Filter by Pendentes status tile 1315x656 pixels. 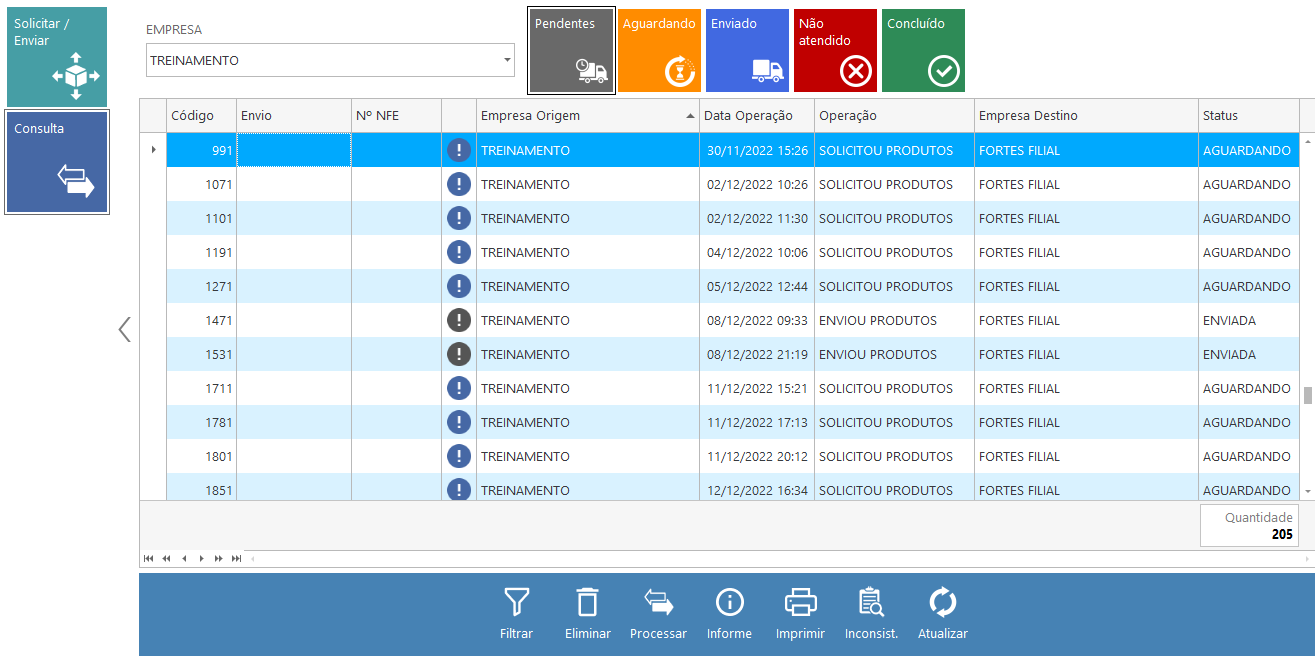[x=571, y=51]
